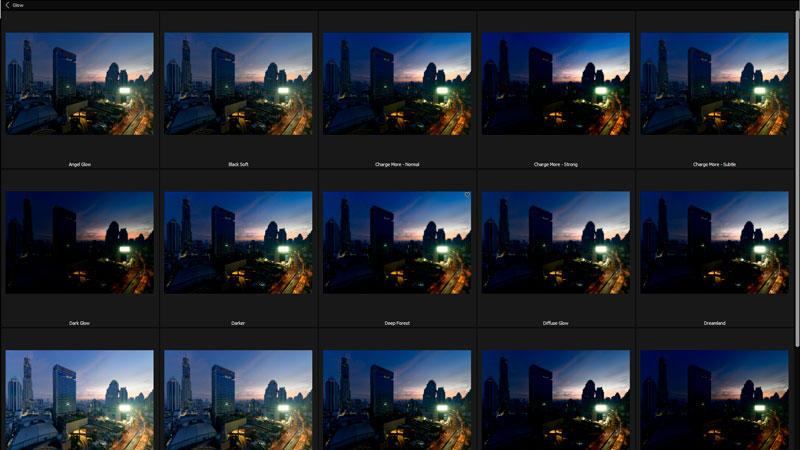Select the Charge More - Subtle thumbnail
This screenshot has height=450, width=800.
pyautogui.click(x=714, y=84)
